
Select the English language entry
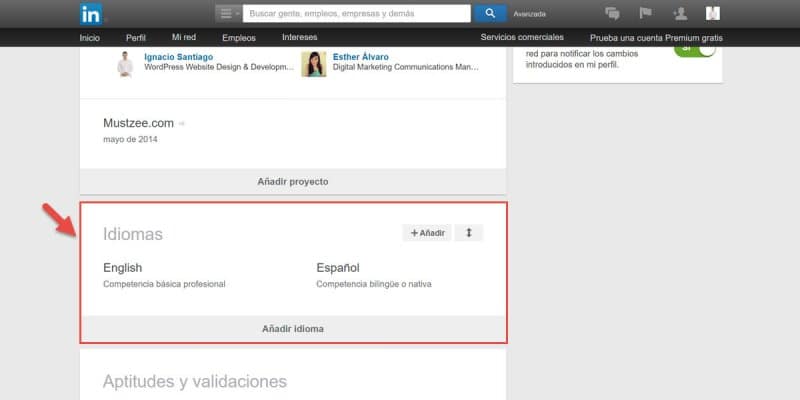coord(122,268)
